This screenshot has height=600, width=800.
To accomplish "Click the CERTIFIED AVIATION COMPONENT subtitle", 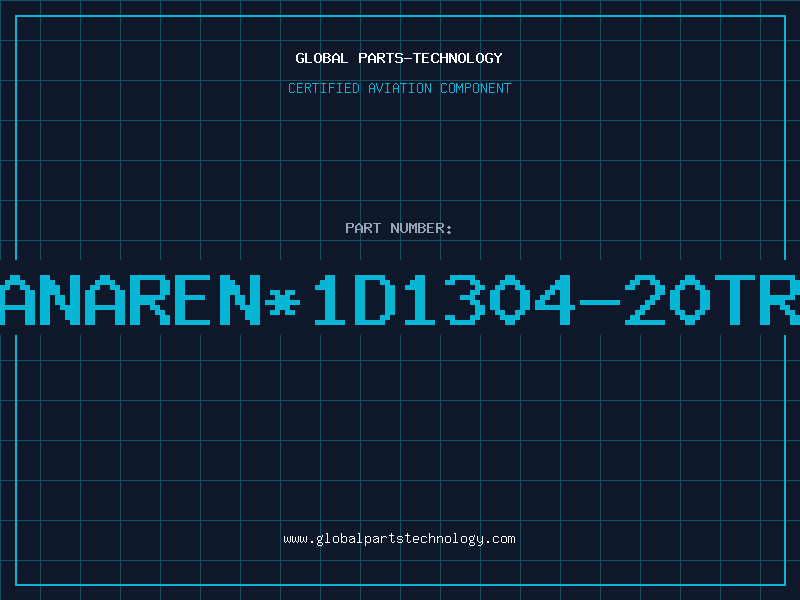I will pyautogui.click(x=399, y=88).
